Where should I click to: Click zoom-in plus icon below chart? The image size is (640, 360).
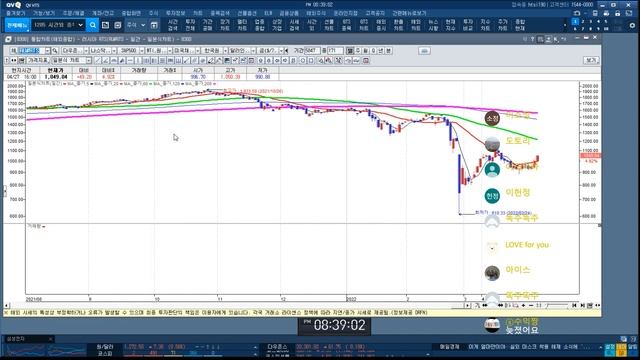(524, 305)
